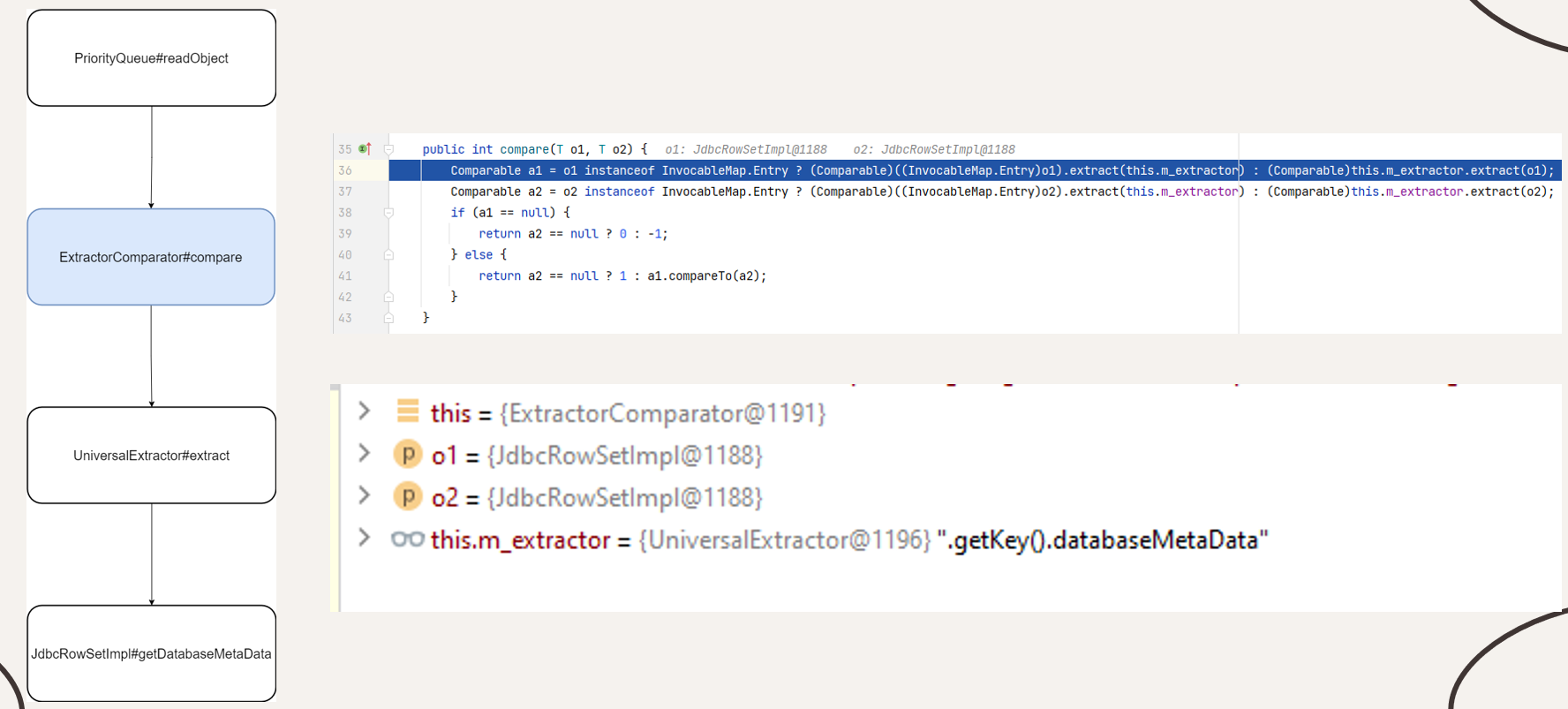Click line number 39 in the gutter

345,234
